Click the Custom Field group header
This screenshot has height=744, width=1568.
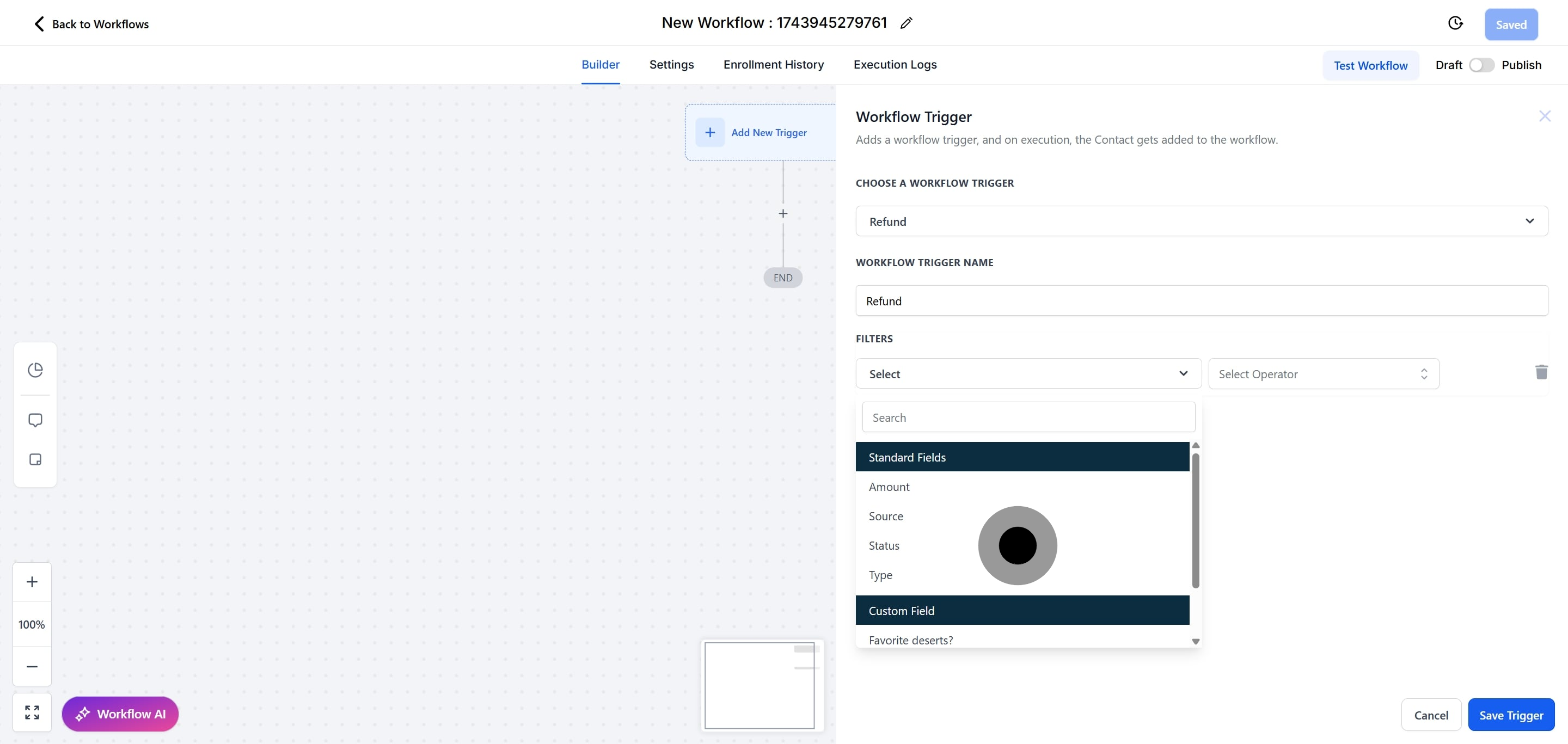pos(1022,610)
